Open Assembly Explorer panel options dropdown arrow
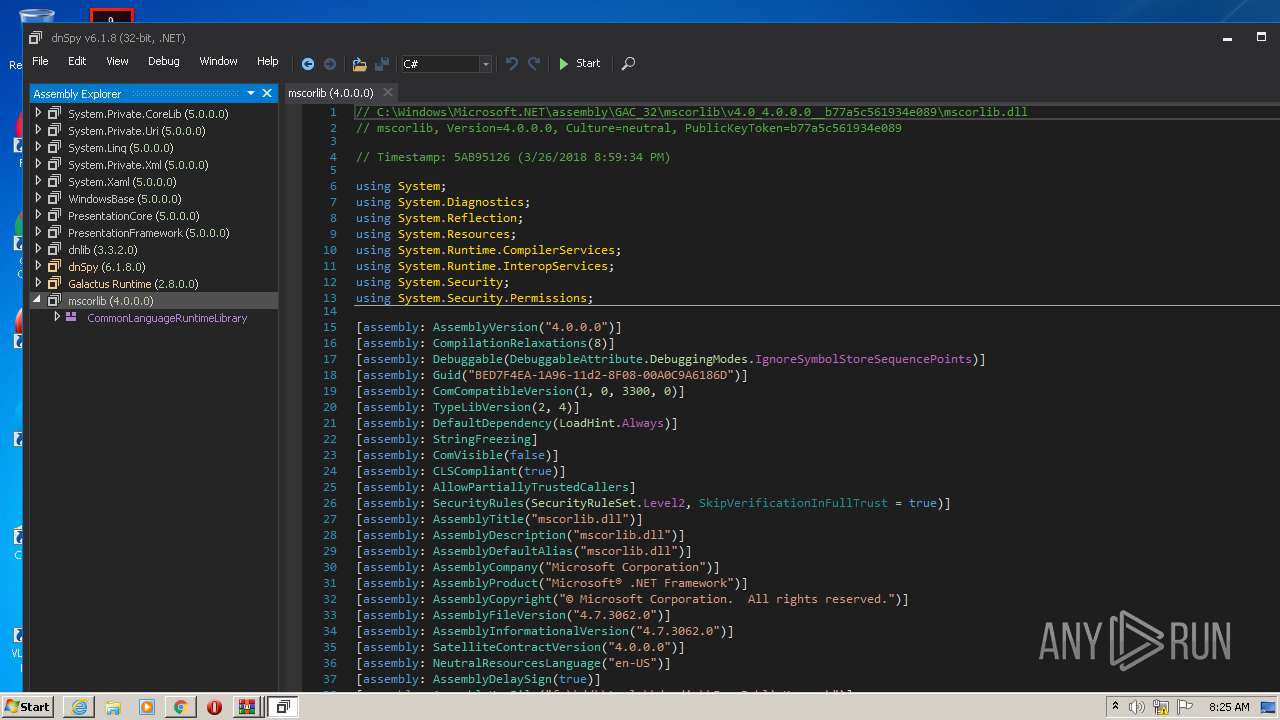 click(x=251, y=93)
